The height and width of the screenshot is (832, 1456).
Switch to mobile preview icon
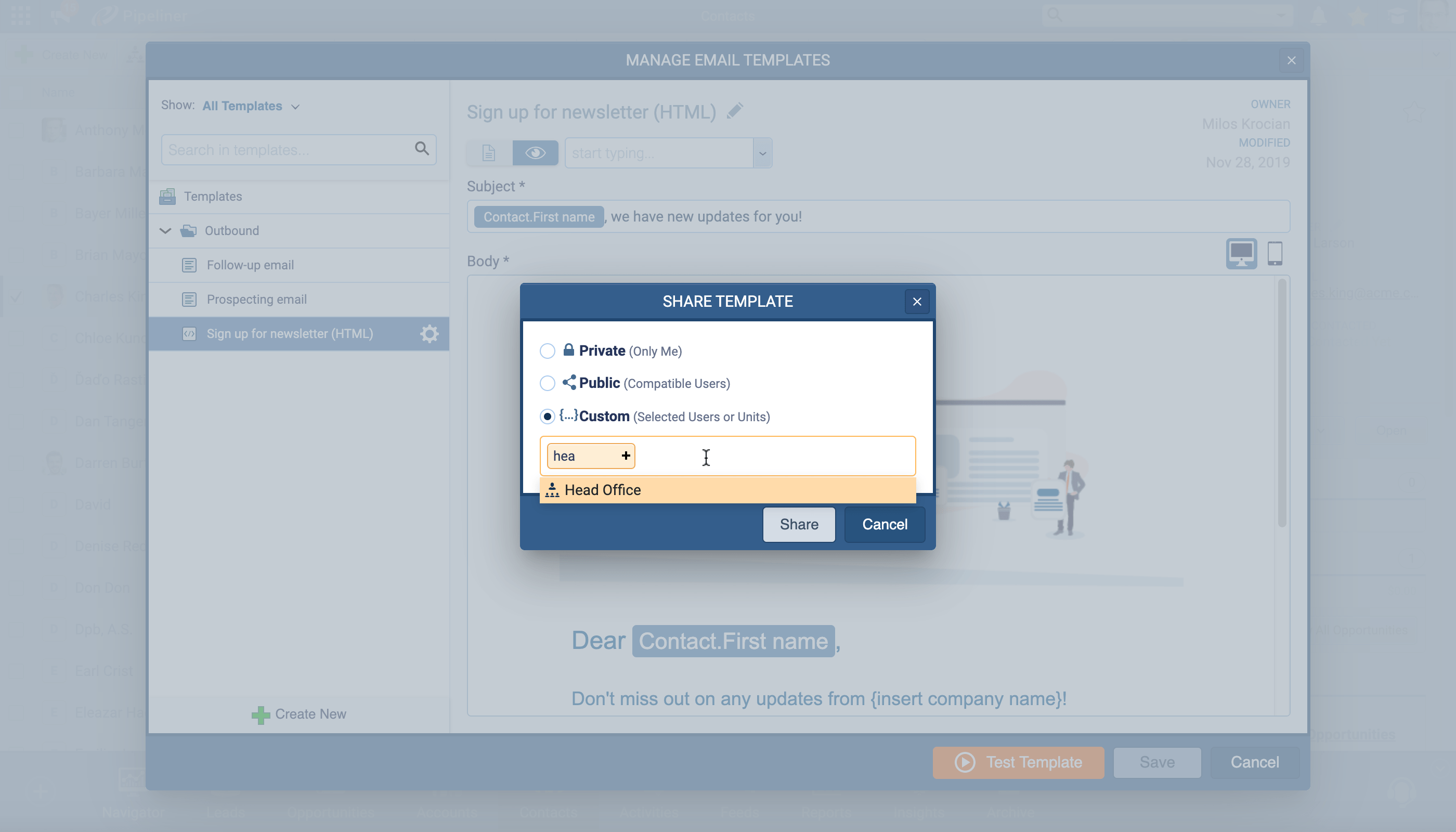(1275, 253)
